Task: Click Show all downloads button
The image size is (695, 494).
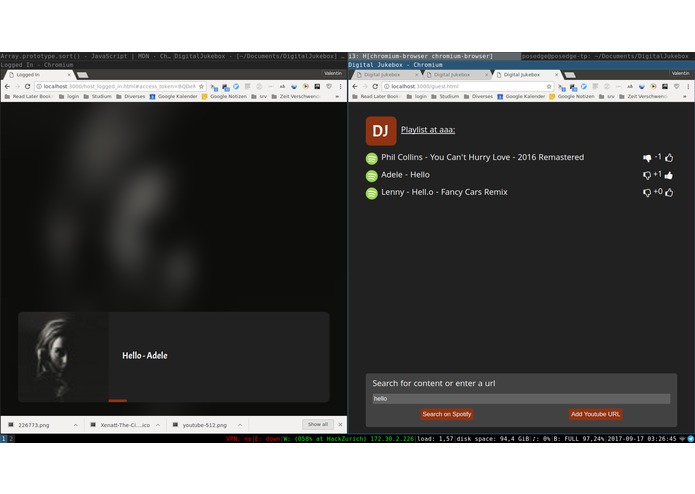Action: (318, 424)
